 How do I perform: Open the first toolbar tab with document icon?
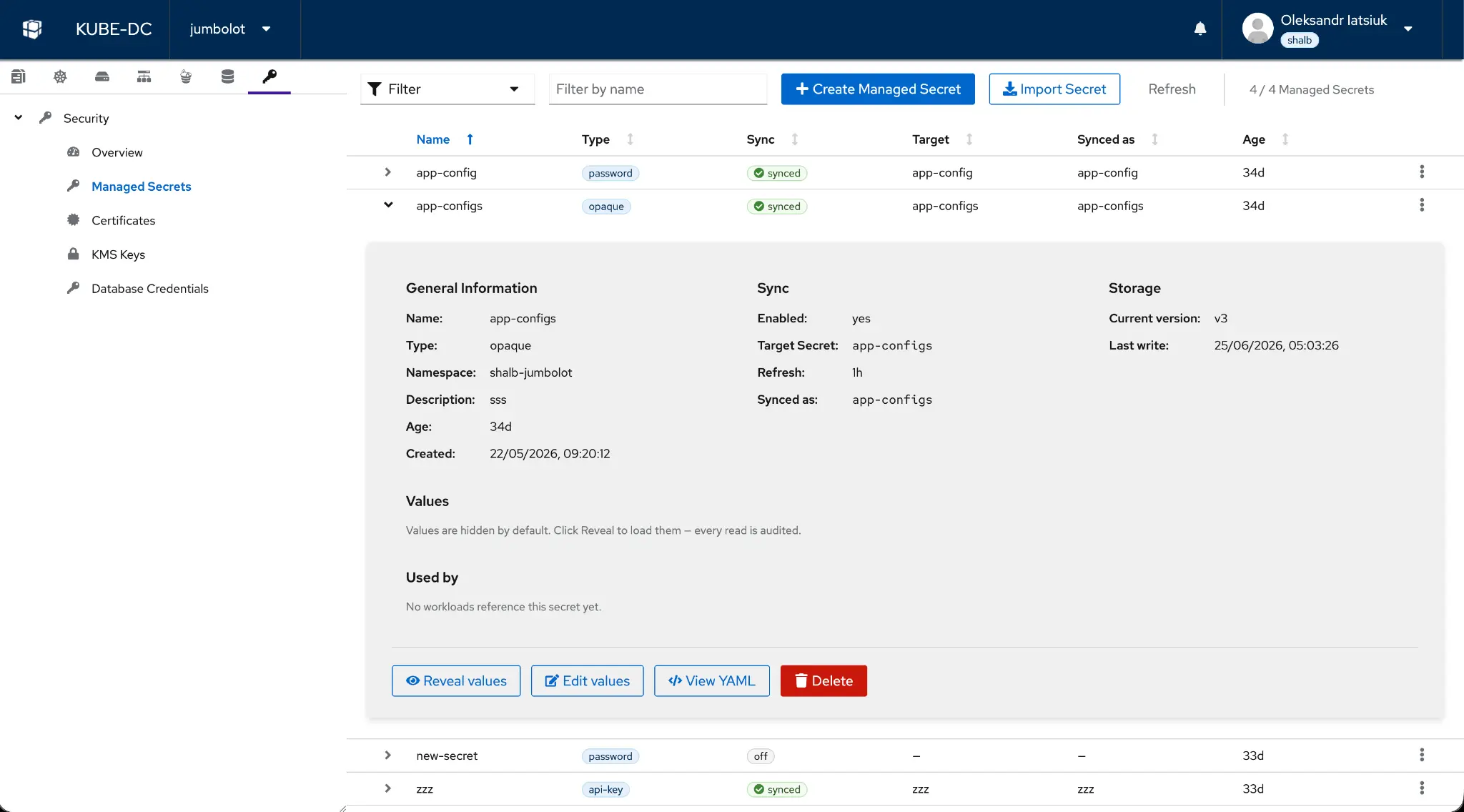[x=19, y=76]
